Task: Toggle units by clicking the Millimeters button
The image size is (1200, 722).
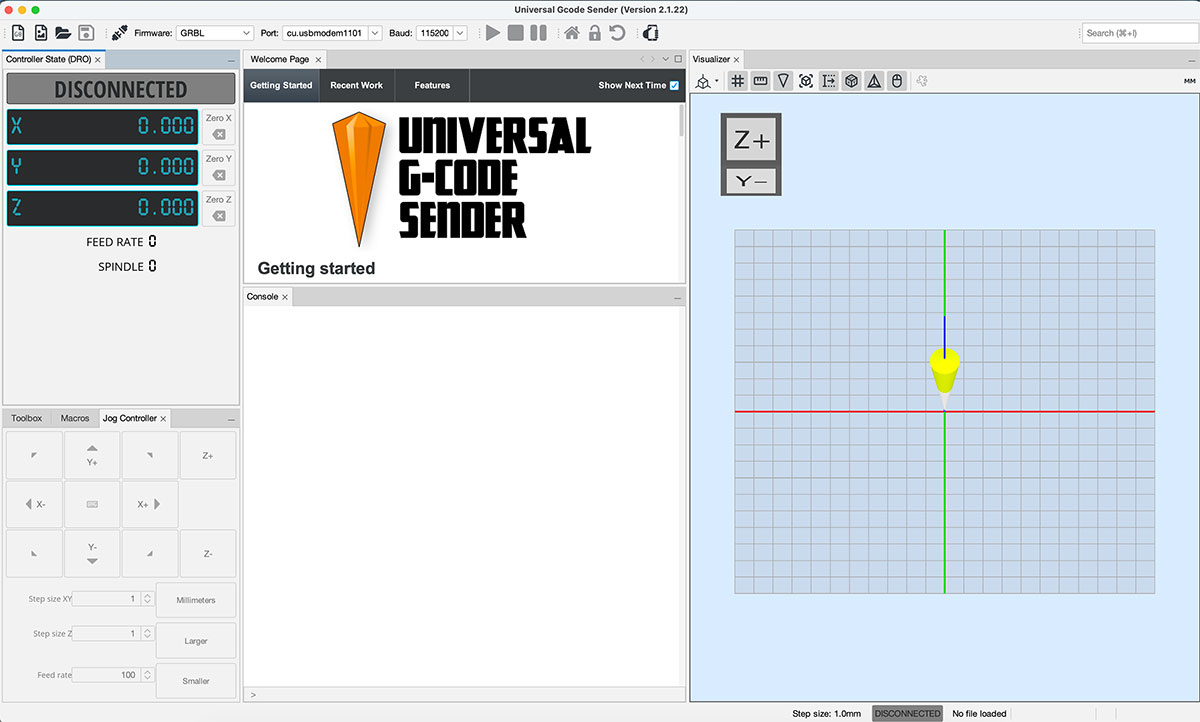Action: click(195, 600)
